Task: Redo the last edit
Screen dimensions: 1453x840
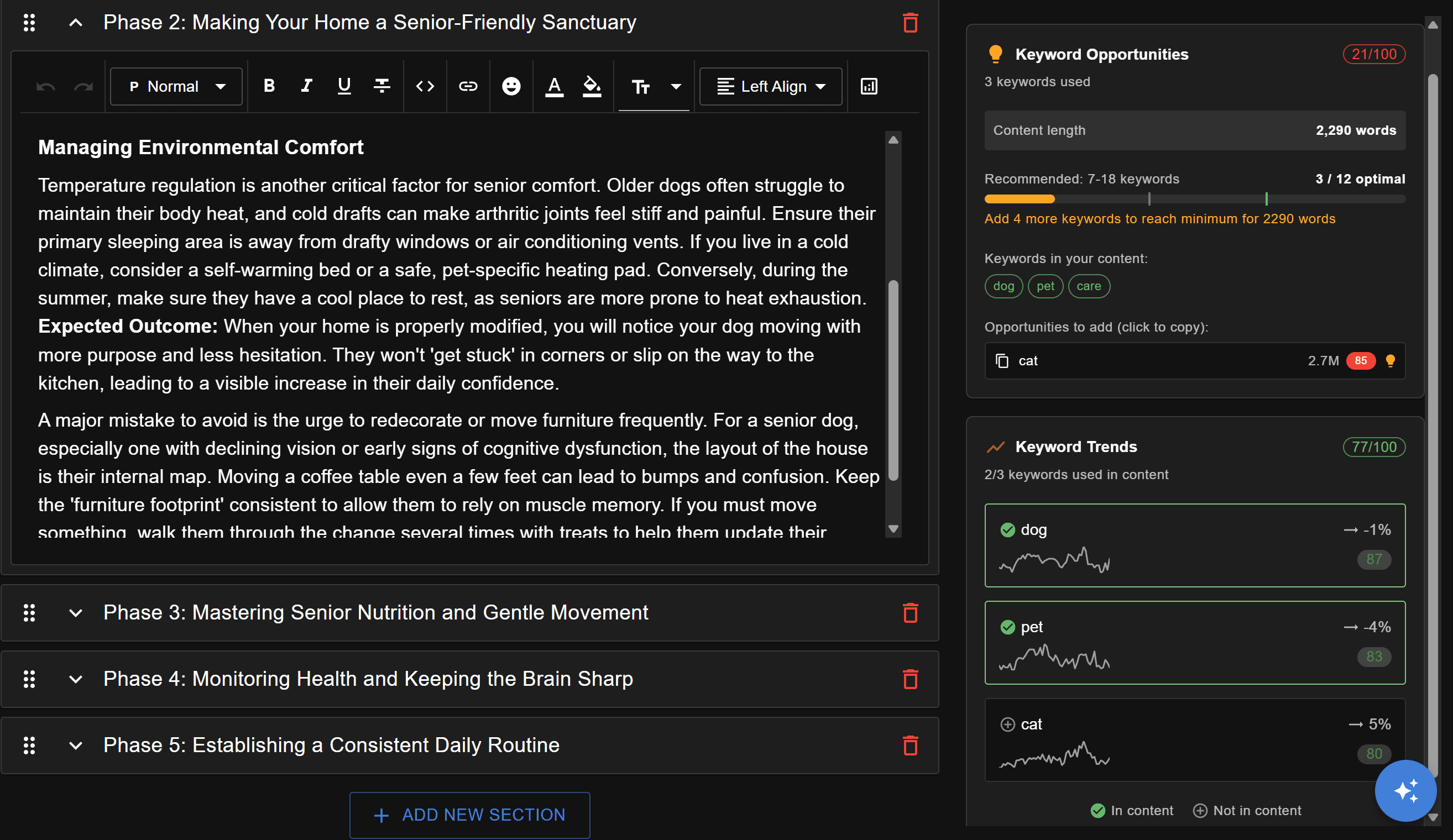Action: tap(84, 86)
